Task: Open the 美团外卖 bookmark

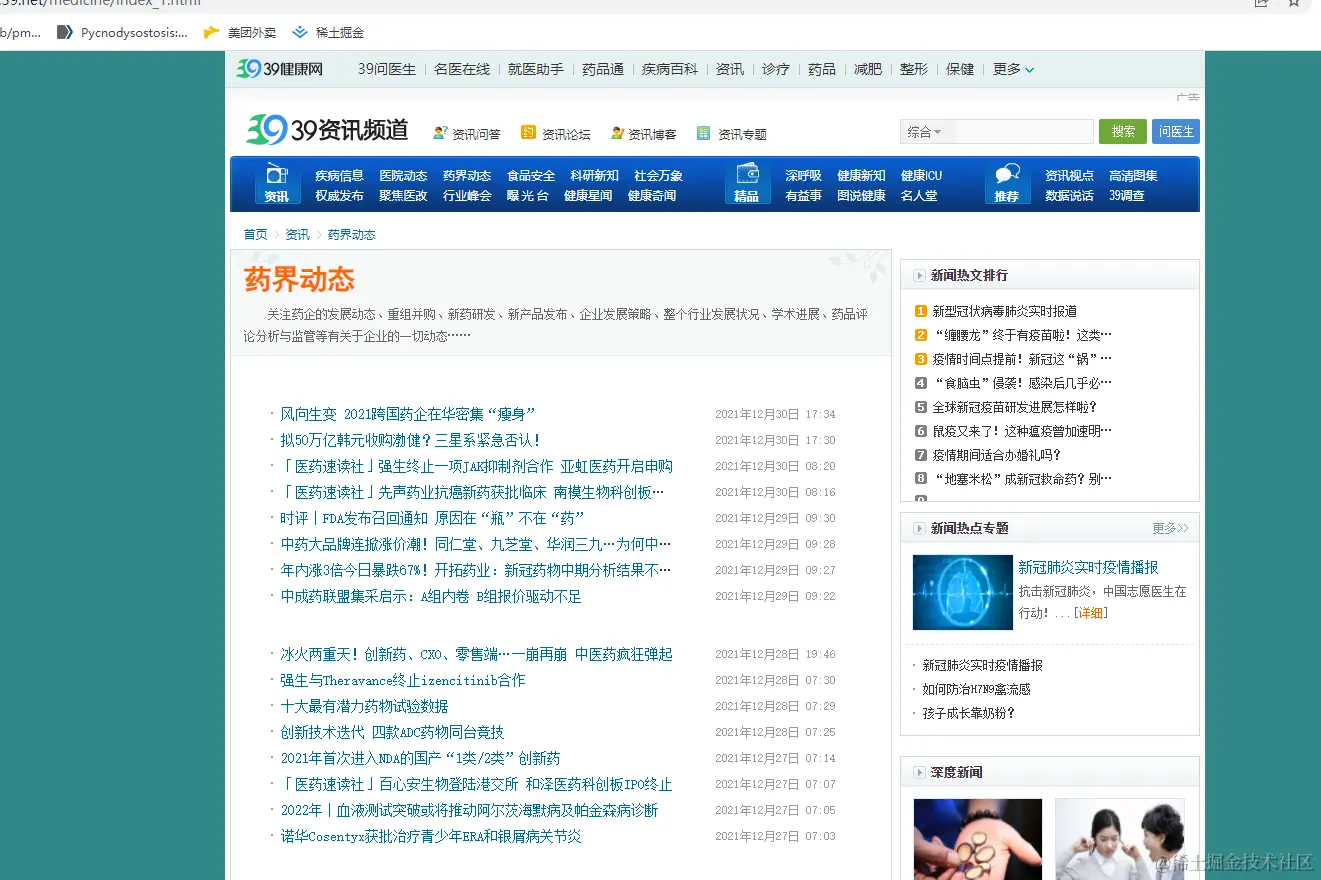Action: point(240,32)
